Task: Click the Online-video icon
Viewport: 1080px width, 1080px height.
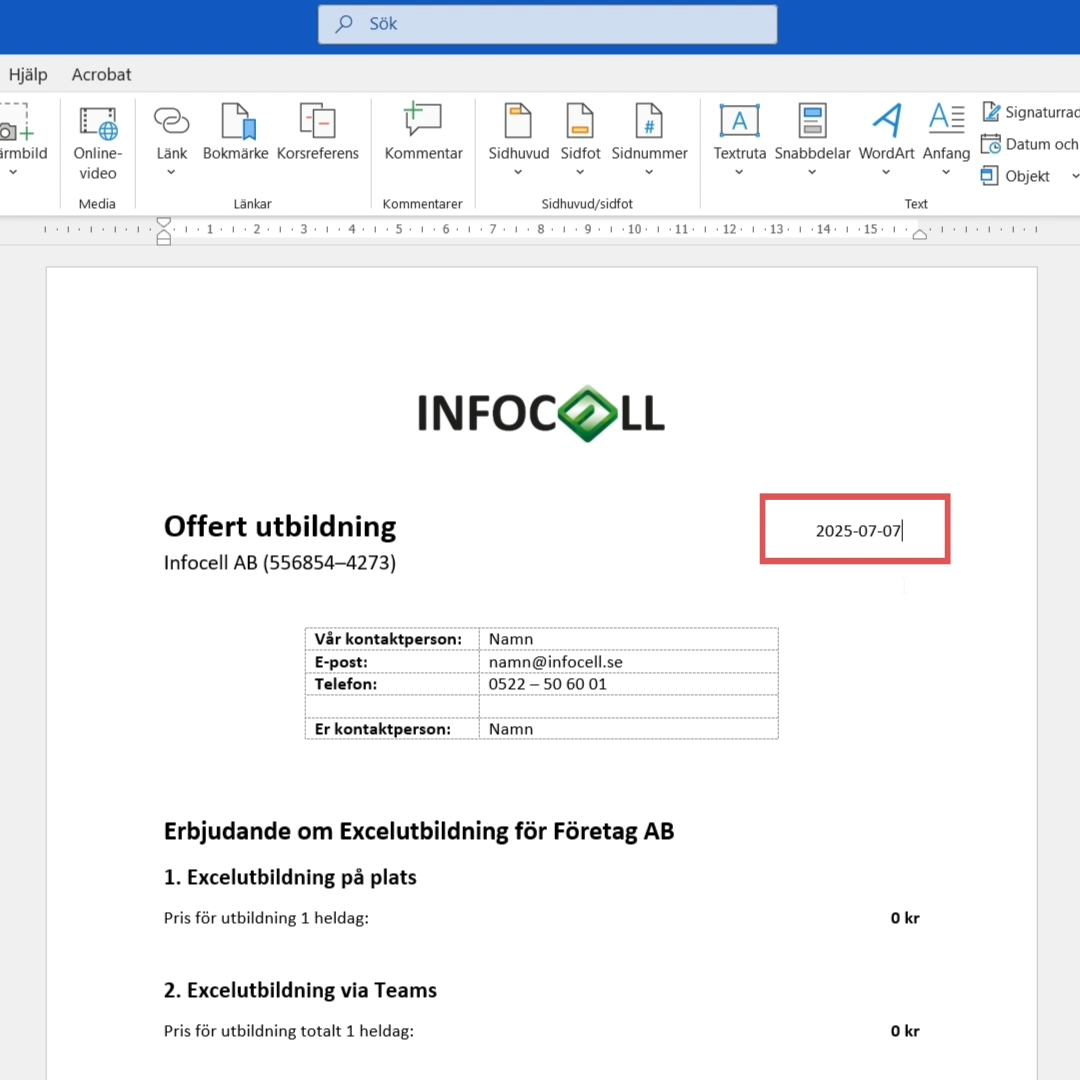Action: 98,124
